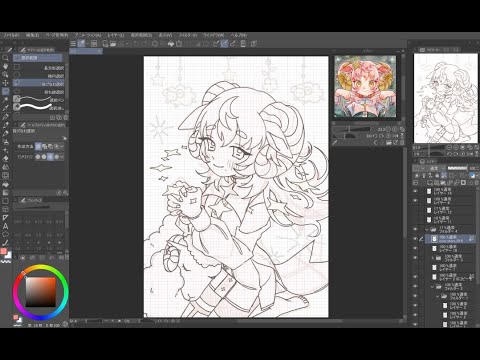
Task: Select the Zoom magnifier tool
Action: click(x=5, y=58)
